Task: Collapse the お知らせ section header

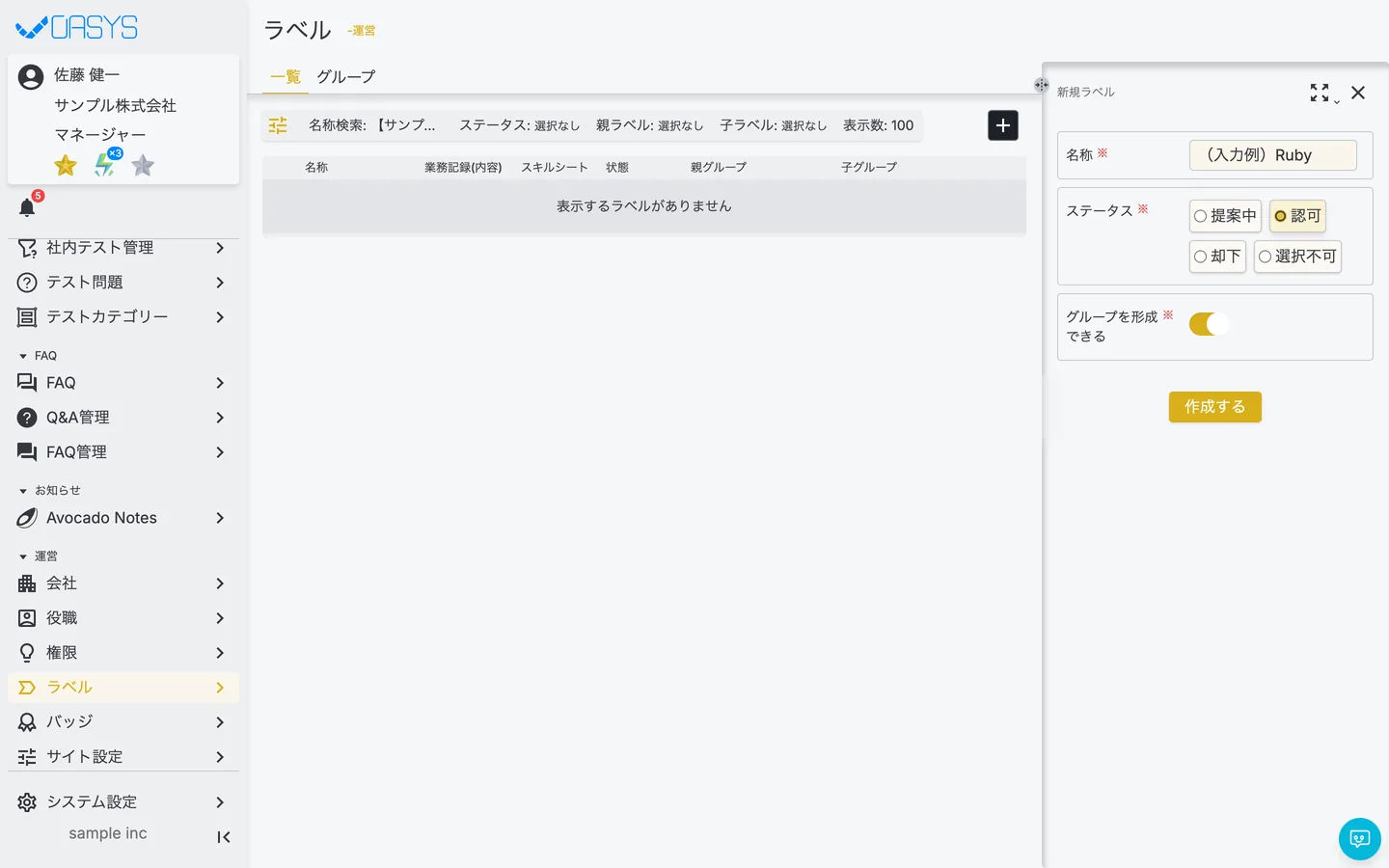Action: pos(49,491)
